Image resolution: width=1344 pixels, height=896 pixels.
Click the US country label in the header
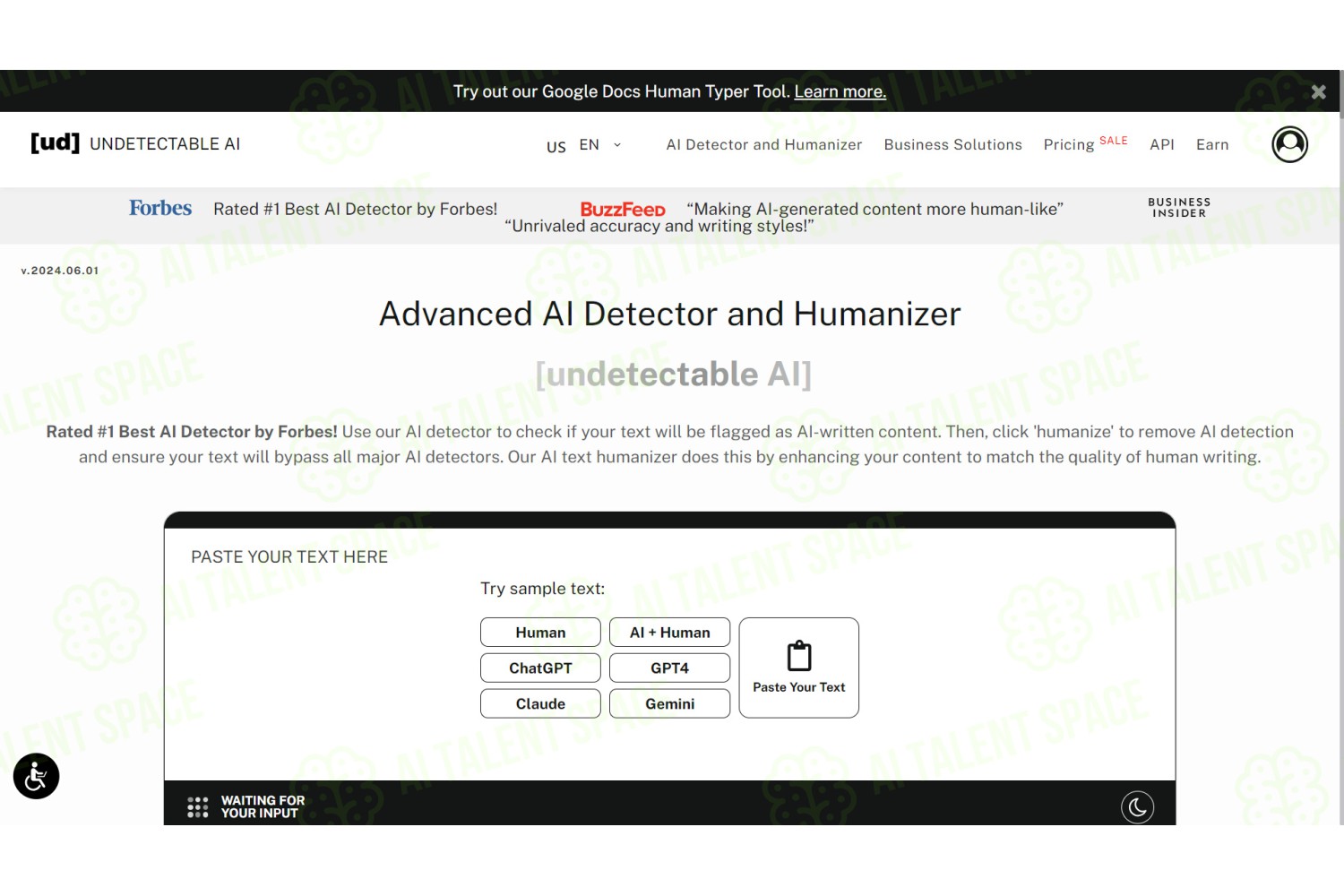[556, 147]
